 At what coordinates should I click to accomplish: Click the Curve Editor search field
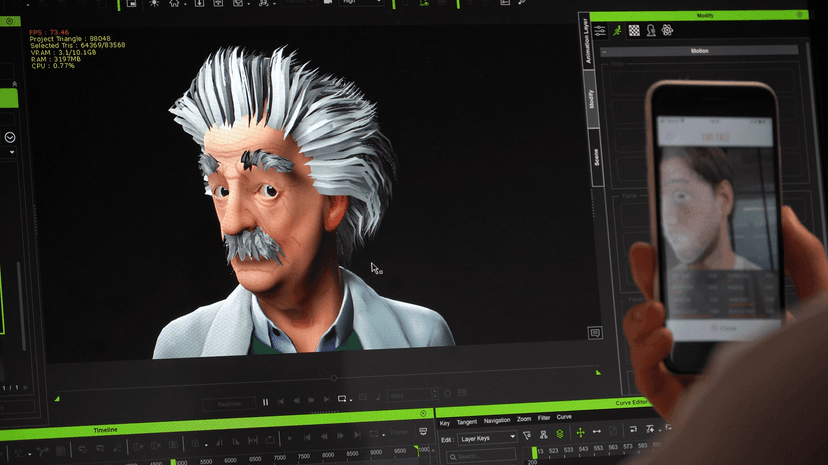tap(481, 456)
